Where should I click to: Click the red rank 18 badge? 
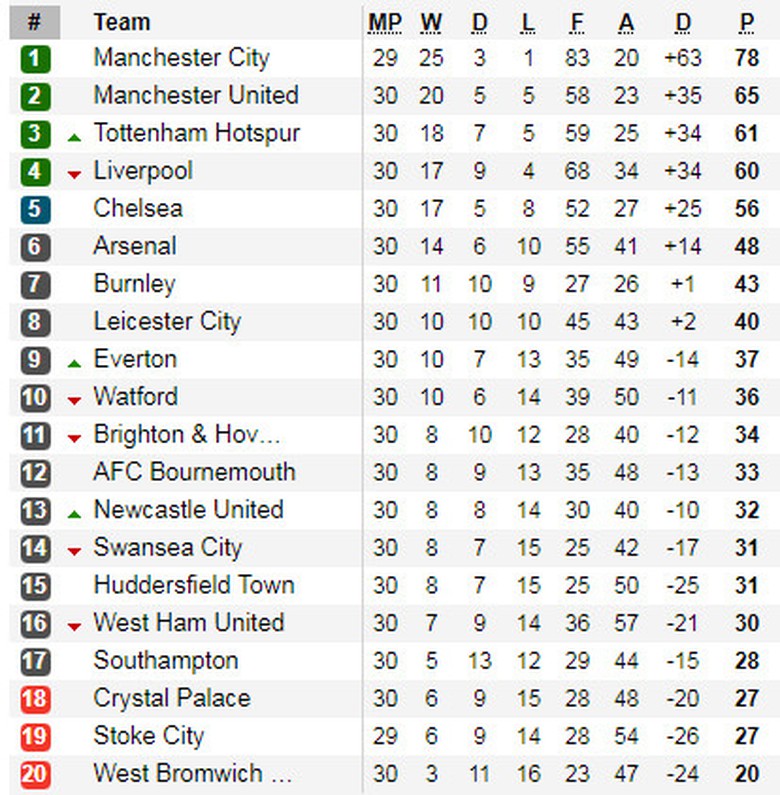tap(35, 699)
